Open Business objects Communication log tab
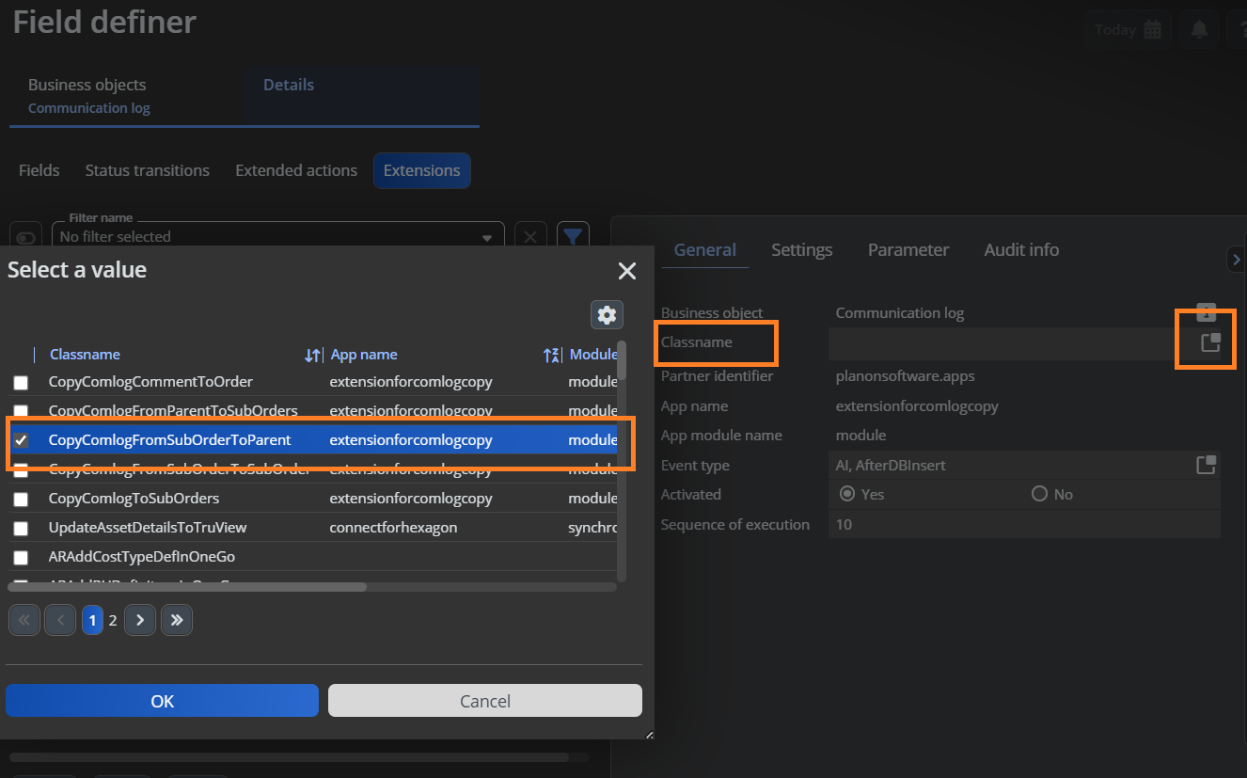Image resolution: width=1247 pixels, height=778 pixels. pyautogui.click(x=126, y=96)
